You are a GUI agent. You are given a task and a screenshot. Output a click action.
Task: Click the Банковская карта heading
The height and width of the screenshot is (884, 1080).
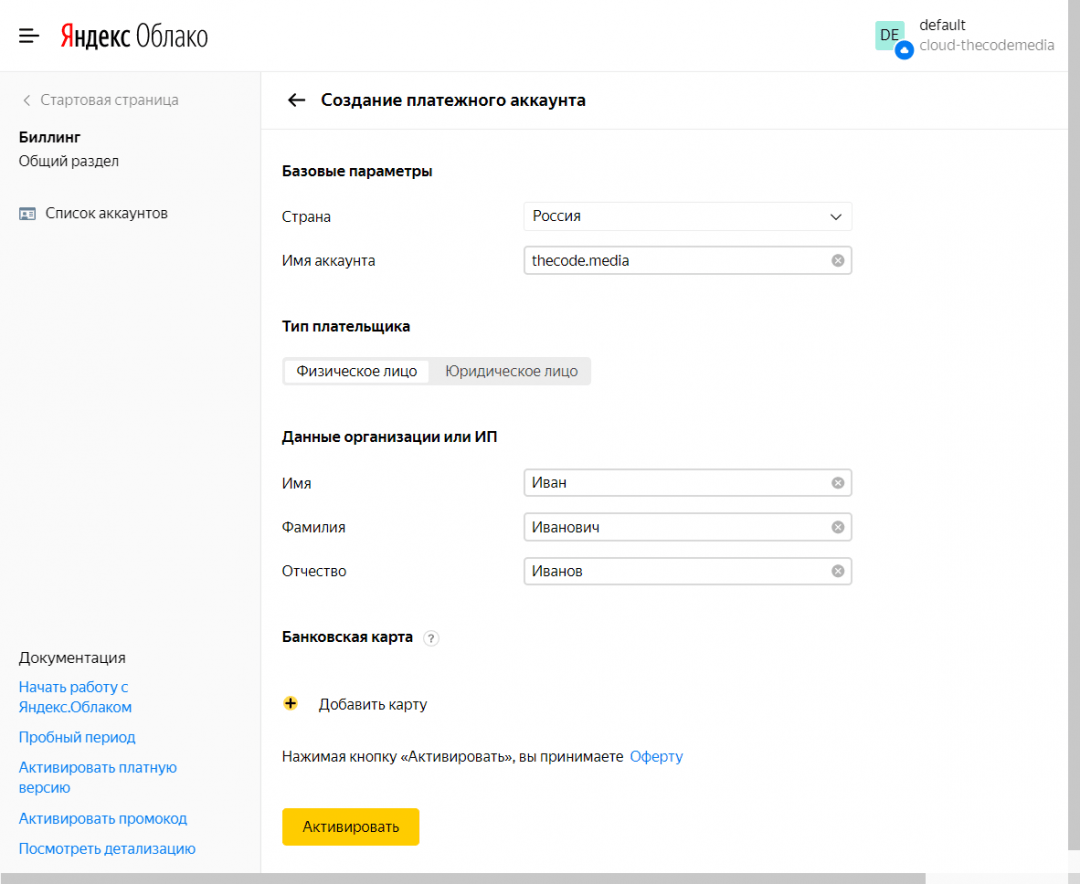coord(347,637)
